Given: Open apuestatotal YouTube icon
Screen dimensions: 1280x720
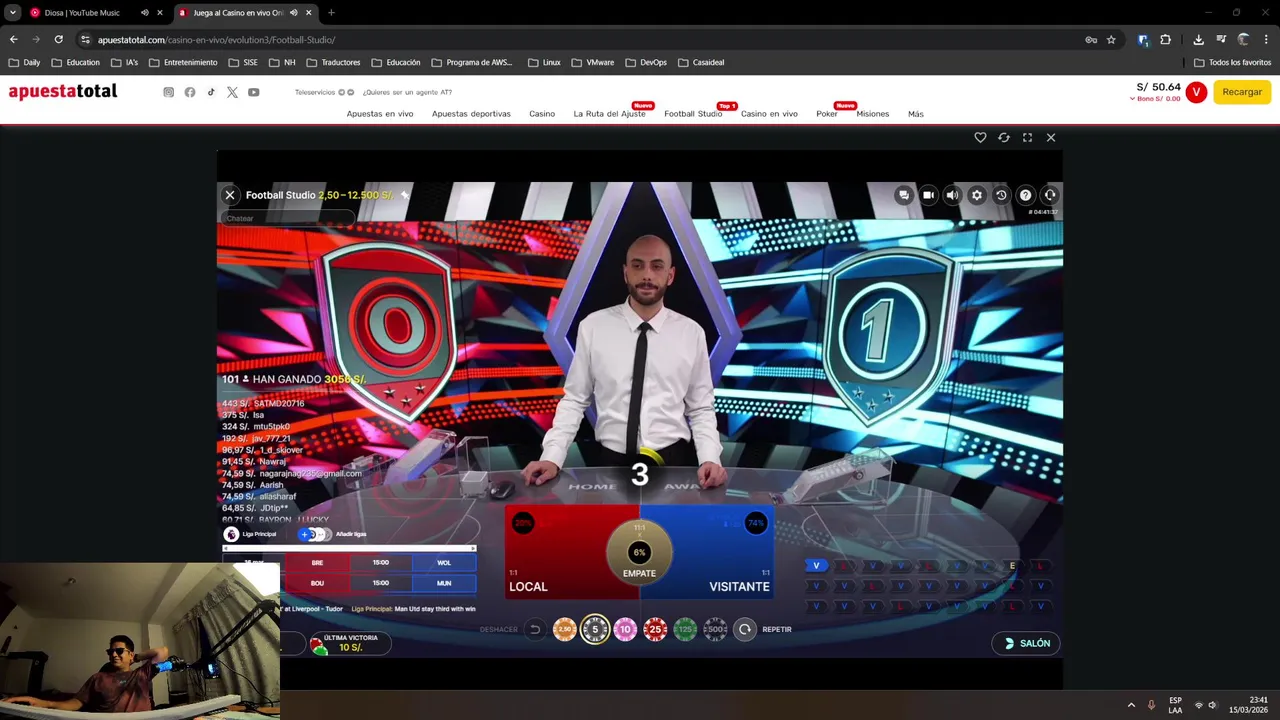Looking at the screenshot, I should click(253, 92).
